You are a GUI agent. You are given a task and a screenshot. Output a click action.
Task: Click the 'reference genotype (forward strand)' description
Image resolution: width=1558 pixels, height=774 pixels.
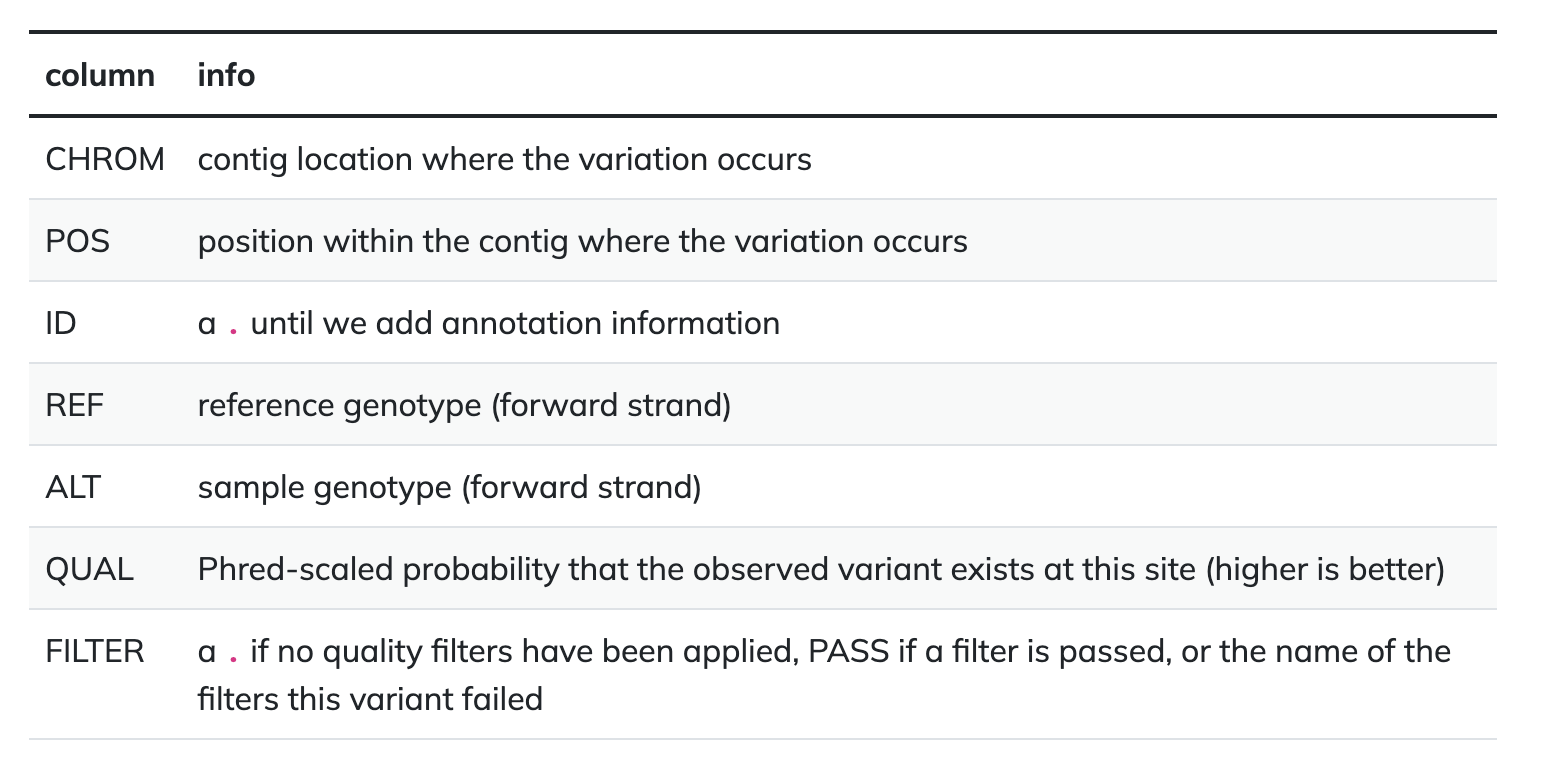(464, 405)
